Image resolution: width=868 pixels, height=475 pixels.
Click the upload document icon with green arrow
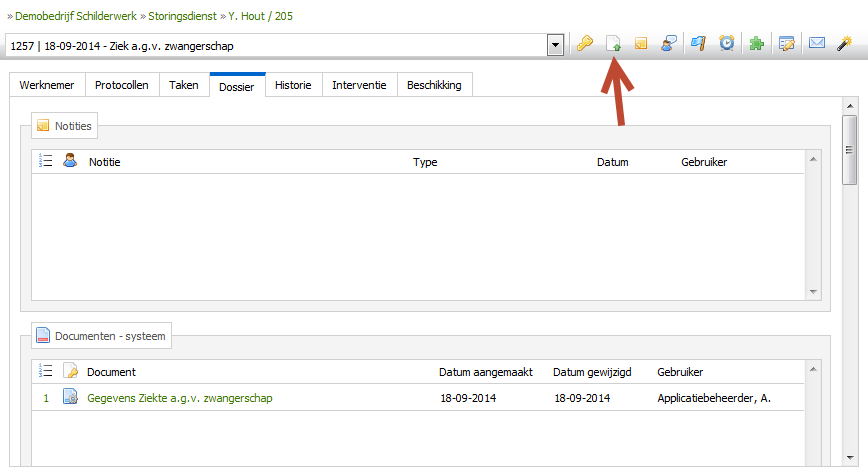coord(614,44)
